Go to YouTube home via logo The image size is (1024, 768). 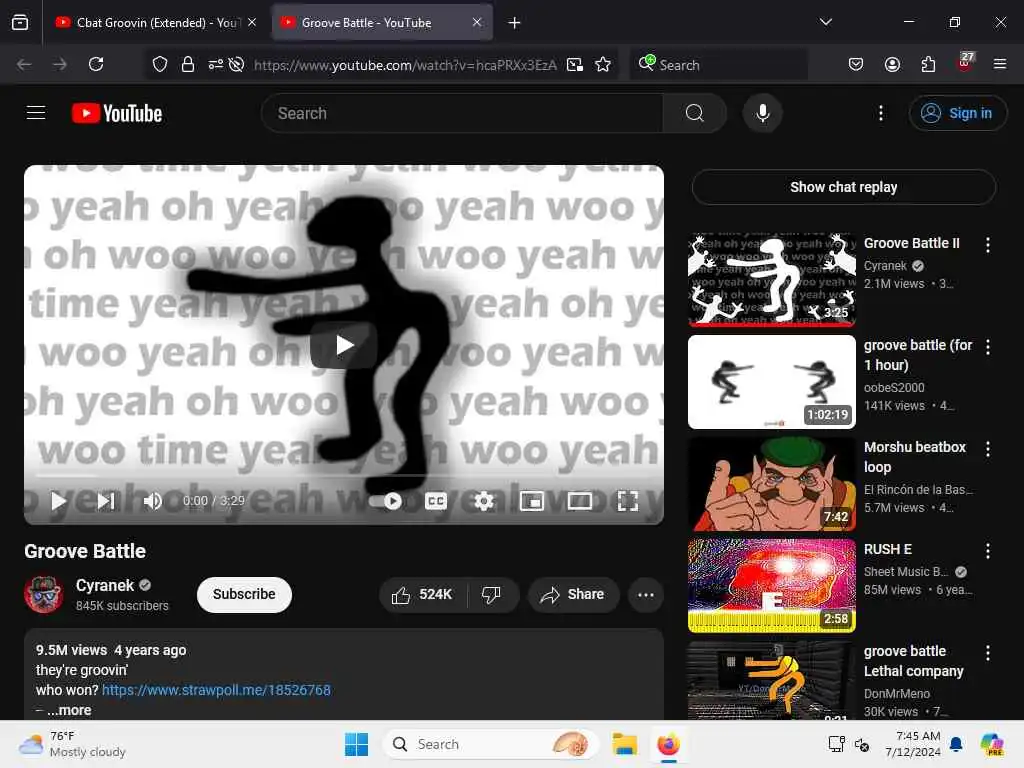[x=117, y=113]
